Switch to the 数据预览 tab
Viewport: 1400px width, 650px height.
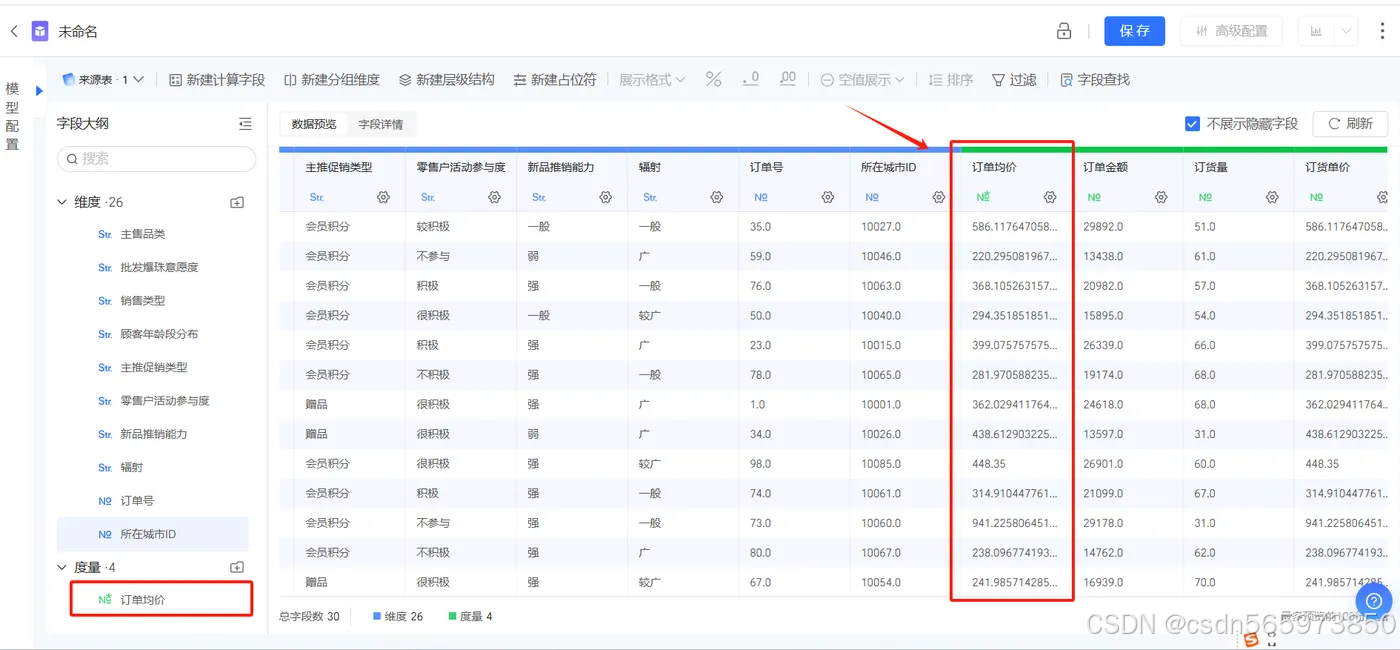(x=314, y=124)
